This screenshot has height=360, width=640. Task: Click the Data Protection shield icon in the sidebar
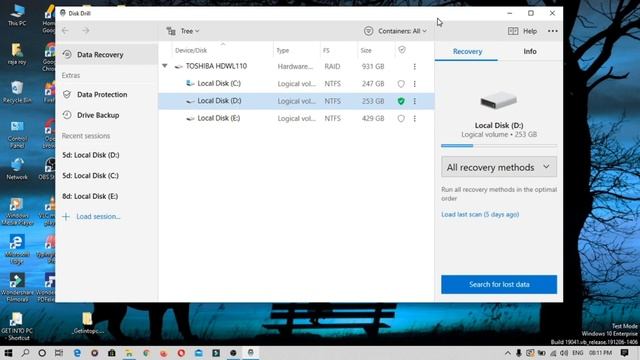pos(67,94)
